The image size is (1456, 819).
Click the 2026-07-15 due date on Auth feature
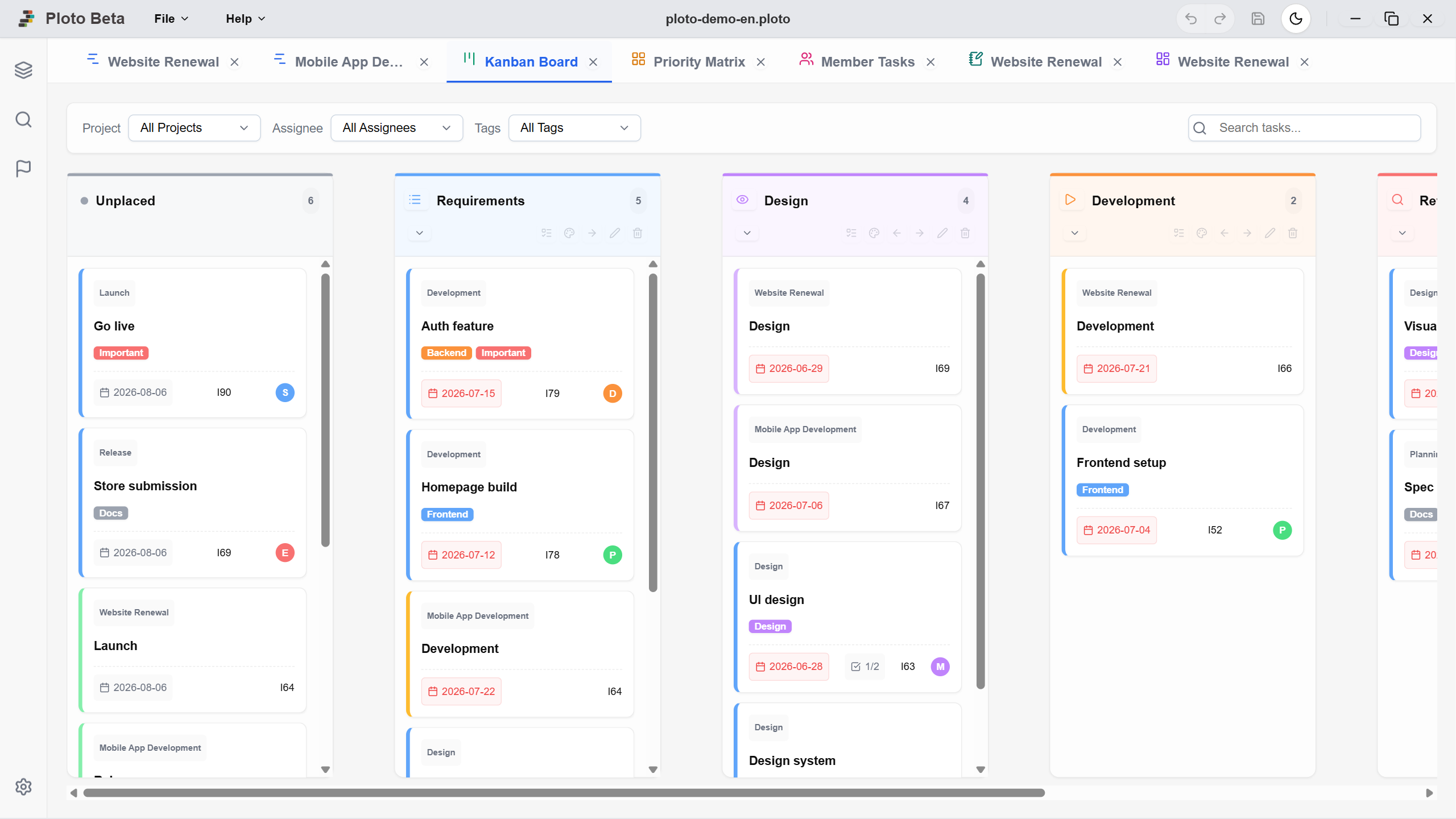pos(461,394)
